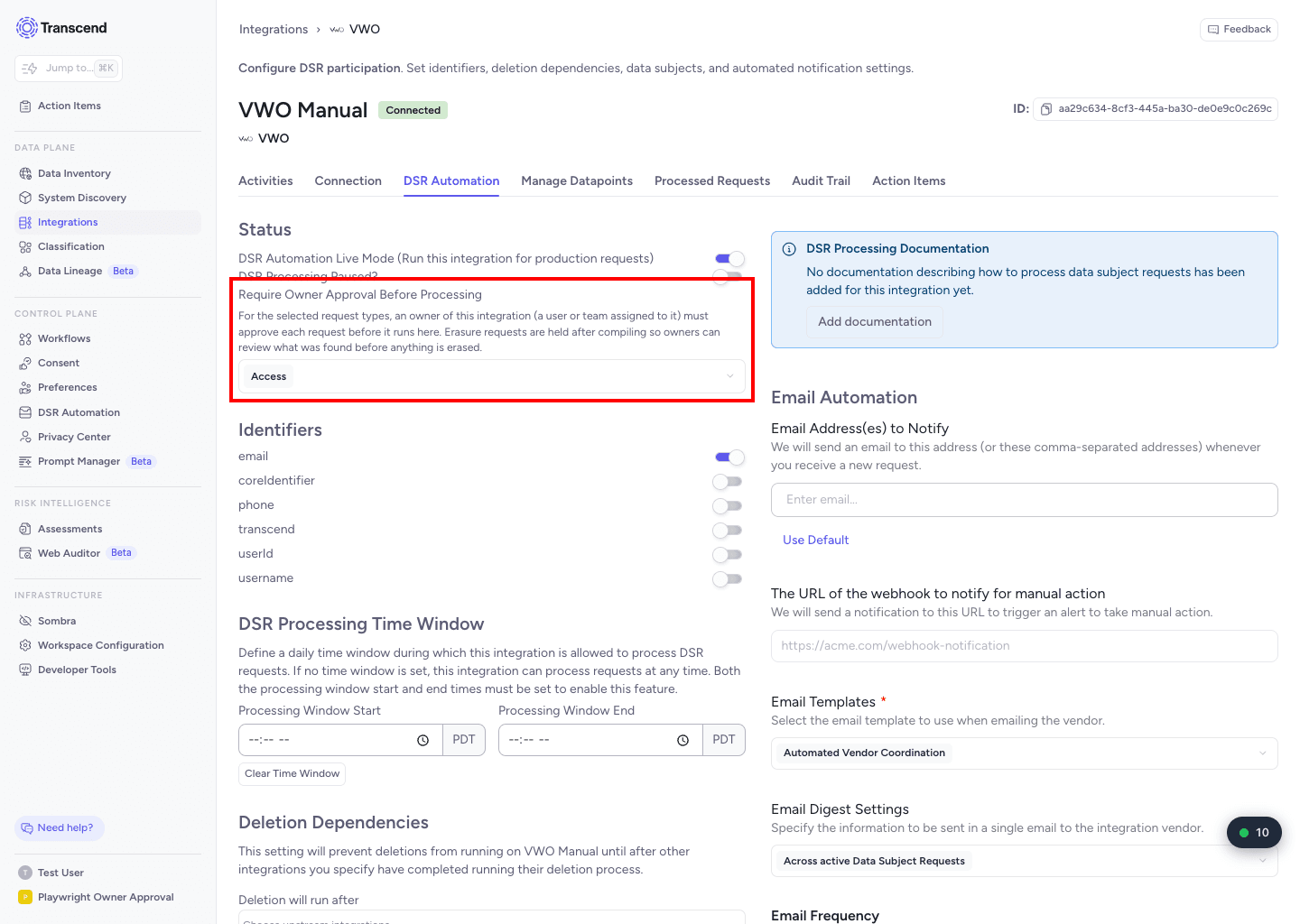Screen dimensions: 1300x924
Task: Open the Feedback button
Action: (x=1239, y=30)
